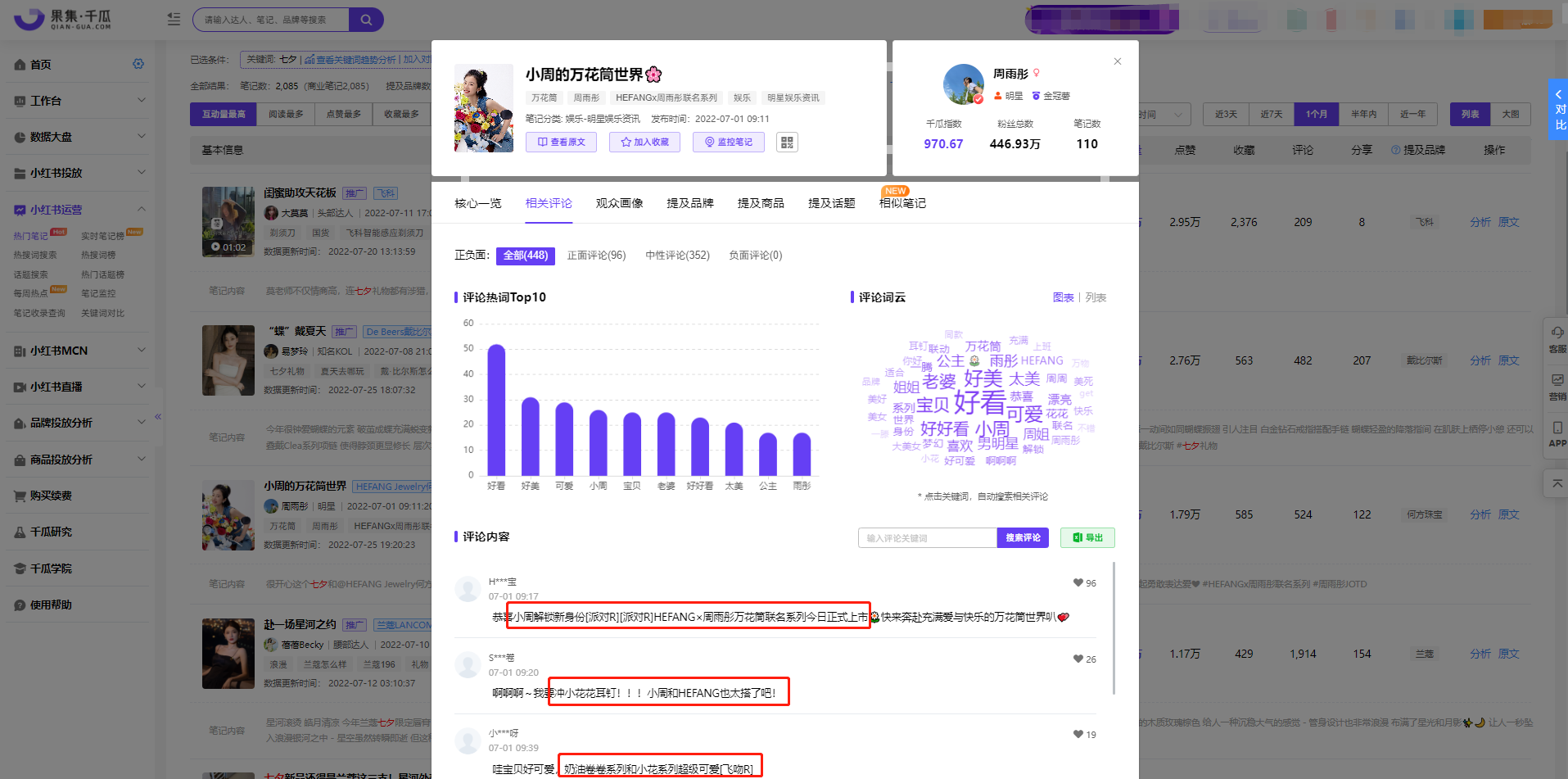Click 查看原文 button
The width and height of the screenshot is (1568, 779).
561,143
